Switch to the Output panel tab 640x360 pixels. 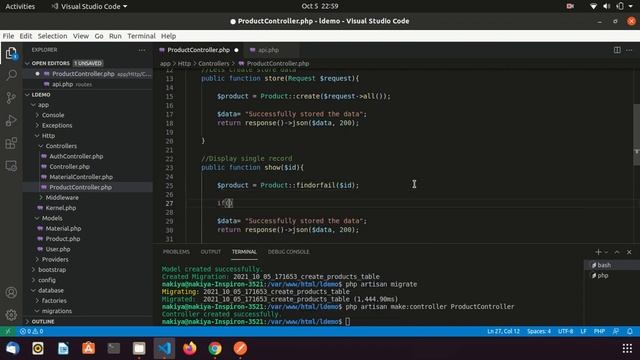click(211, 252)
